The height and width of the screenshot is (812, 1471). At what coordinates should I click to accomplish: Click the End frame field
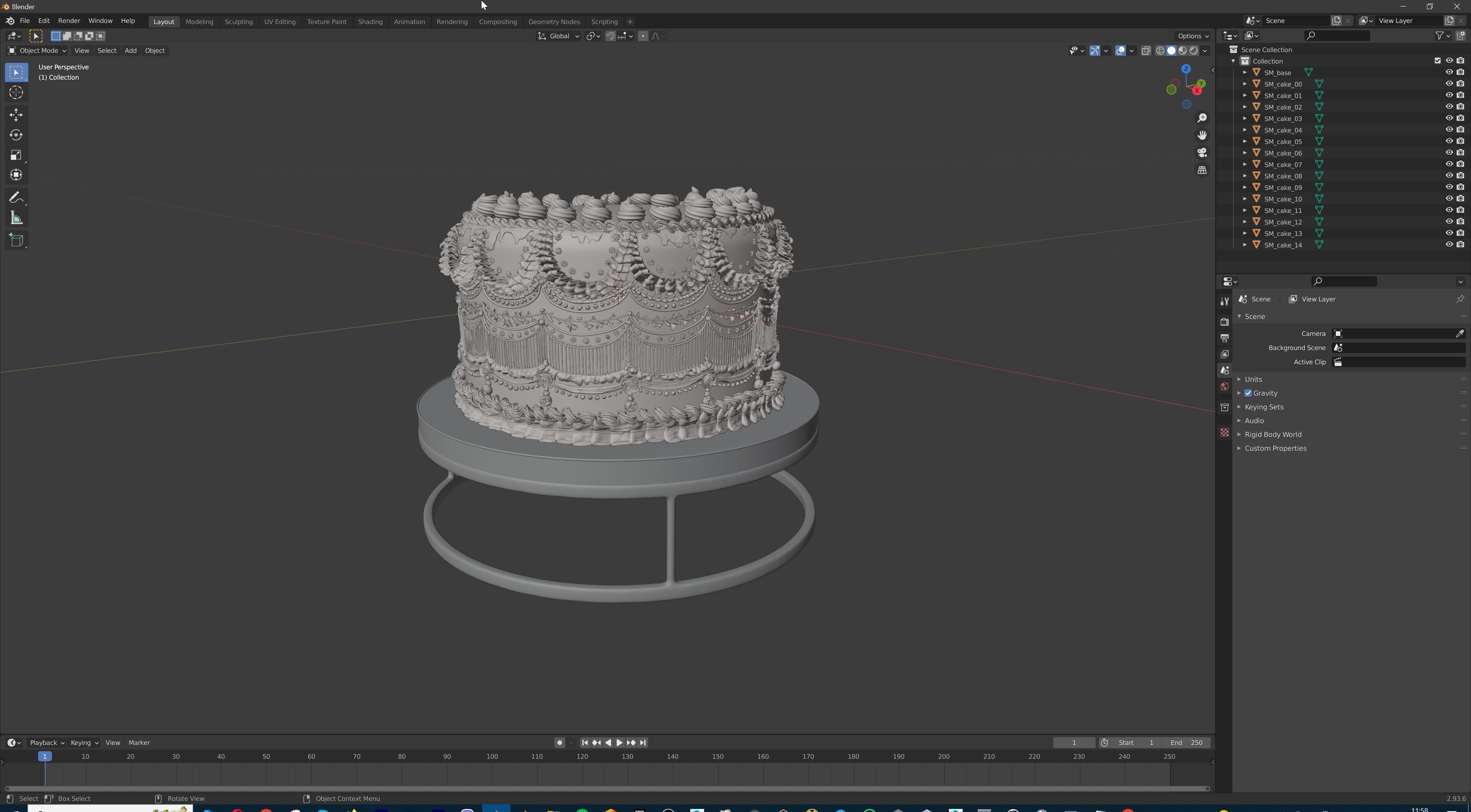(1187, 742)
